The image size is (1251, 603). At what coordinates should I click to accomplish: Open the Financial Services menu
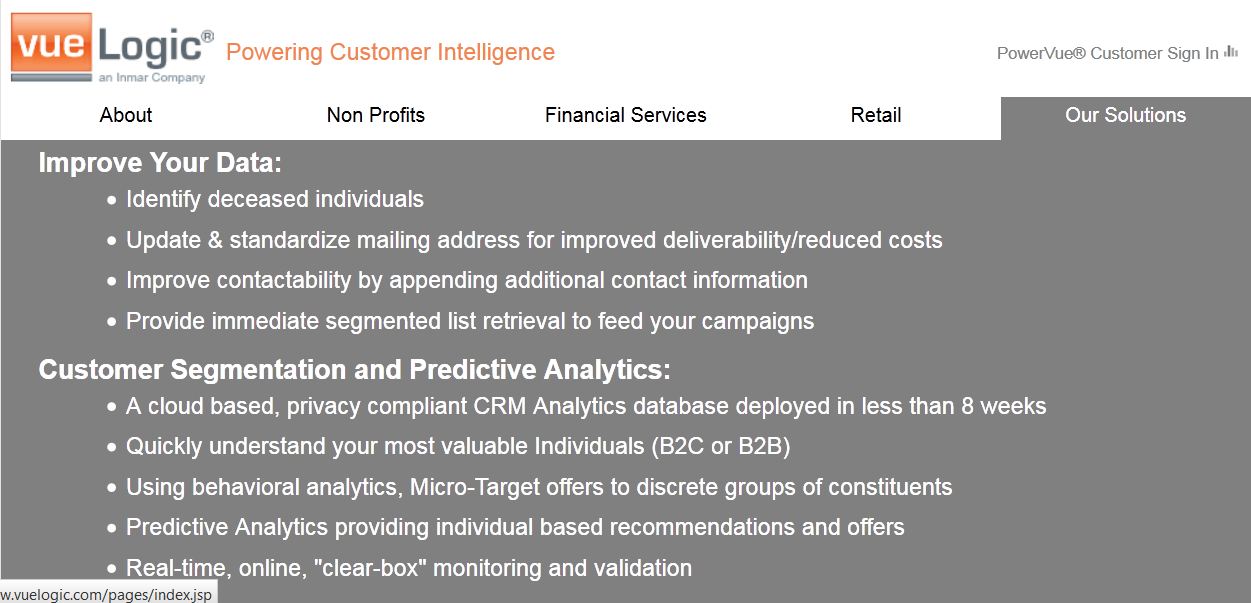tap(626, 115)
